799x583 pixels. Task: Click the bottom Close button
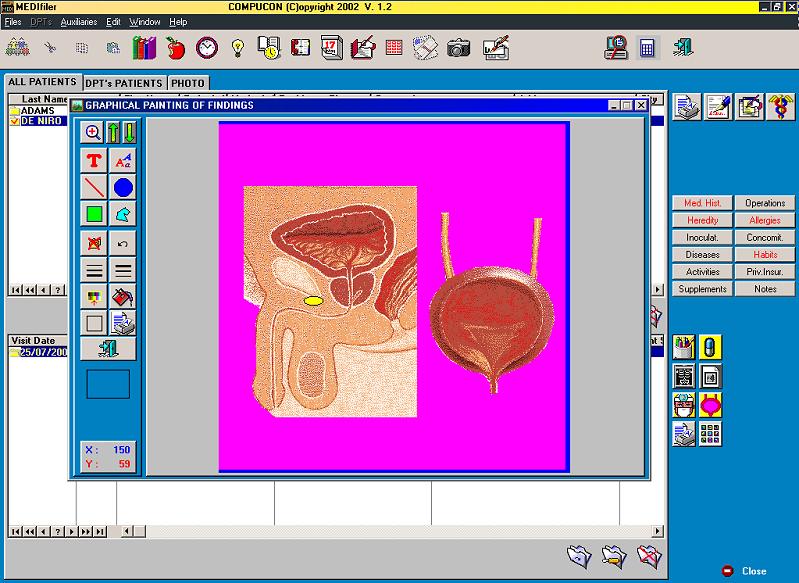pyautogui.click(x=745, y=571)
